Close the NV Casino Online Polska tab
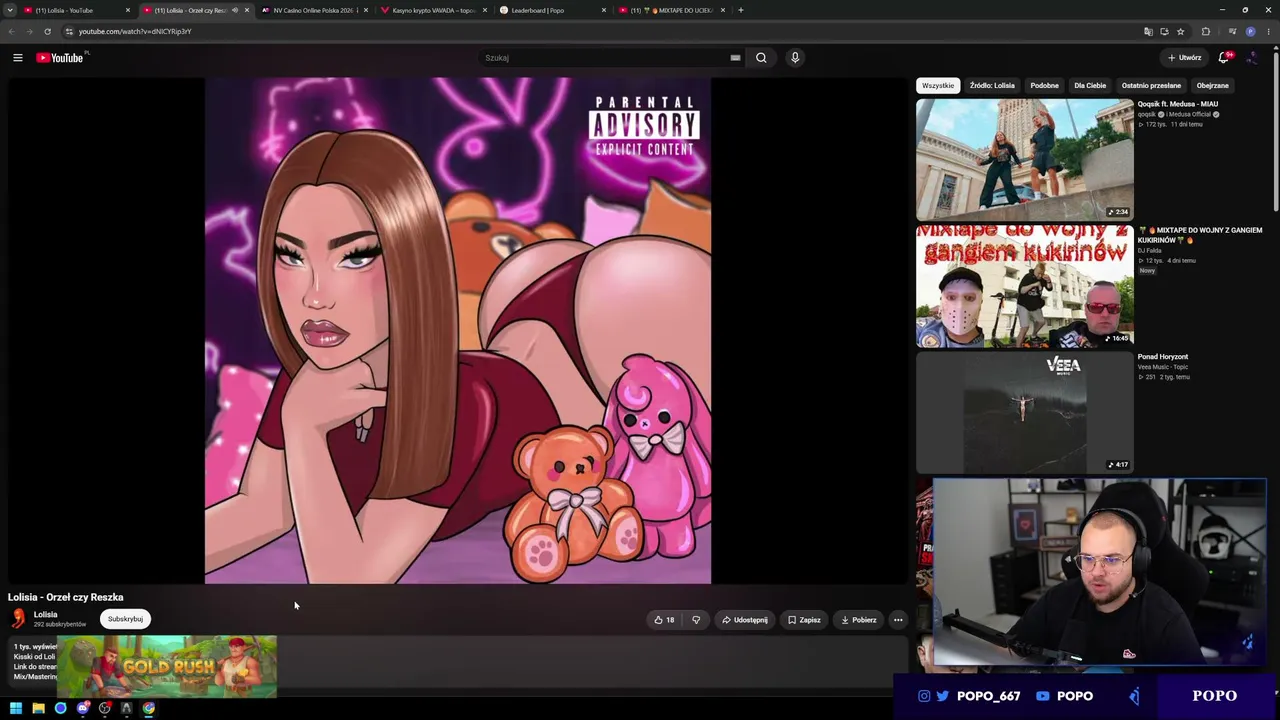The image size is (1280, 720). (365, 10)
